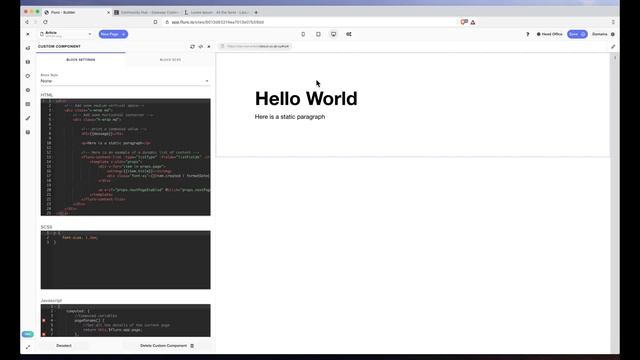Image resolution: width=640 pixels, height=360 pixels.
Task: Switch preview to desktop device view
Action: (x=333, y=34)
